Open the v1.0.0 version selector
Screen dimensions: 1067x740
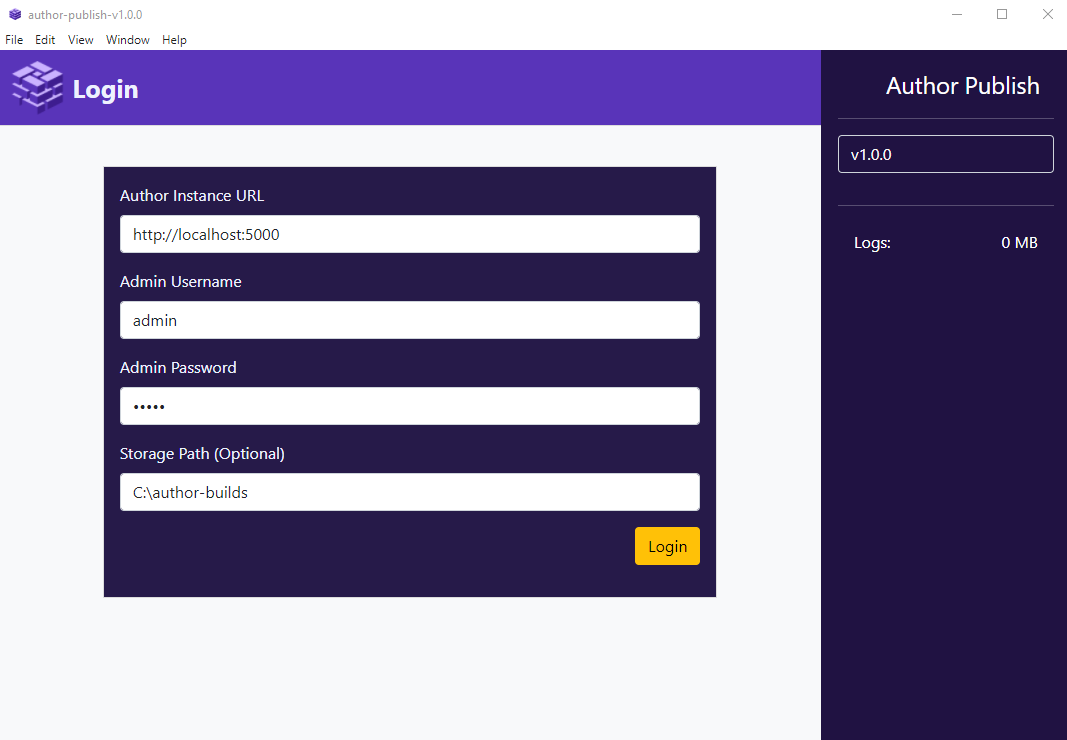[945, 153]
